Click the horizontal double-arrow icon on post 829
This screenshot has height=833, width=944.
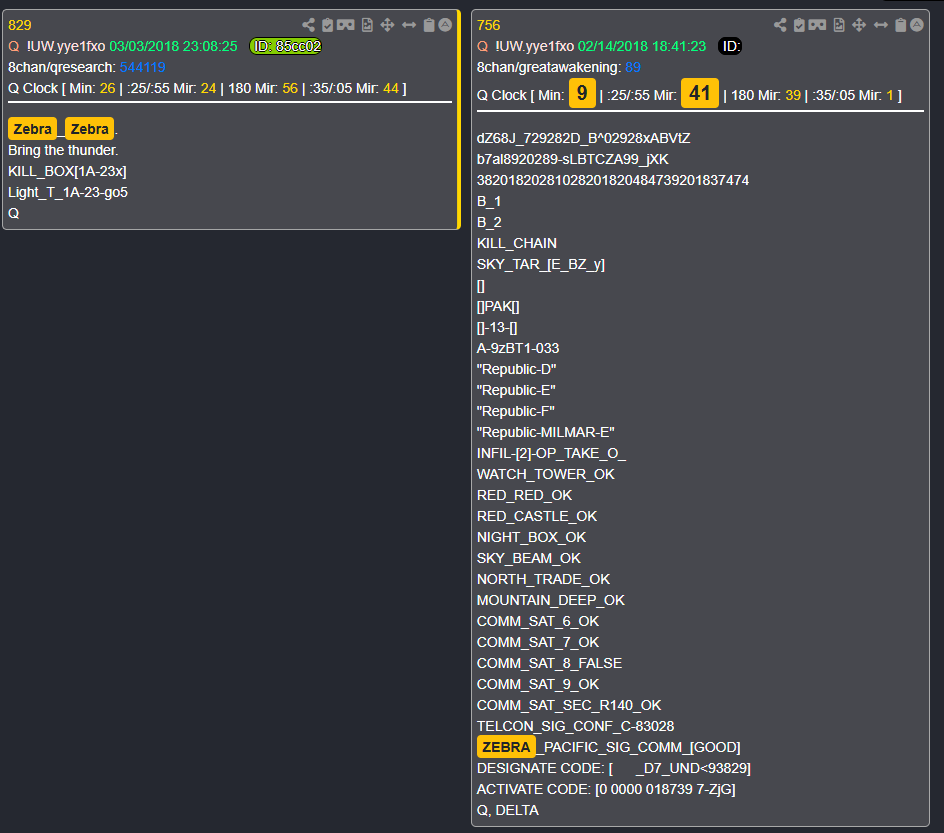409,25
